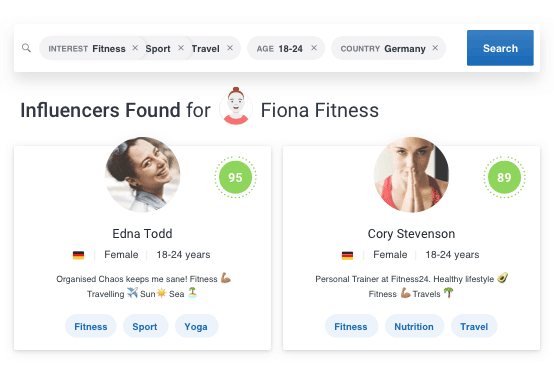Open Edna Todd's profile photo

[143, 174]
